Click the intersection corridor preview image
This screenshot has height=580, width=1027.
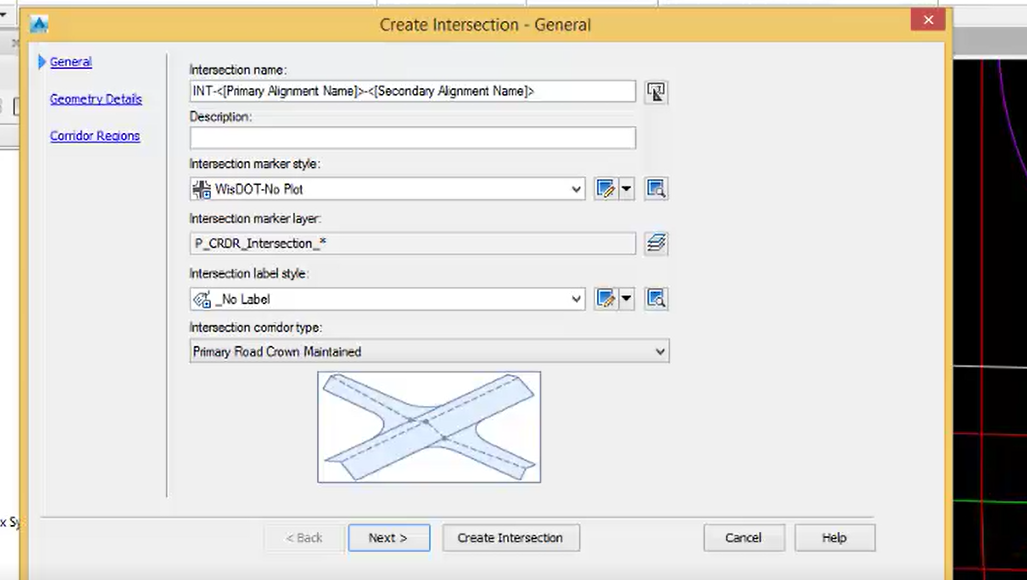click(429, 427)
